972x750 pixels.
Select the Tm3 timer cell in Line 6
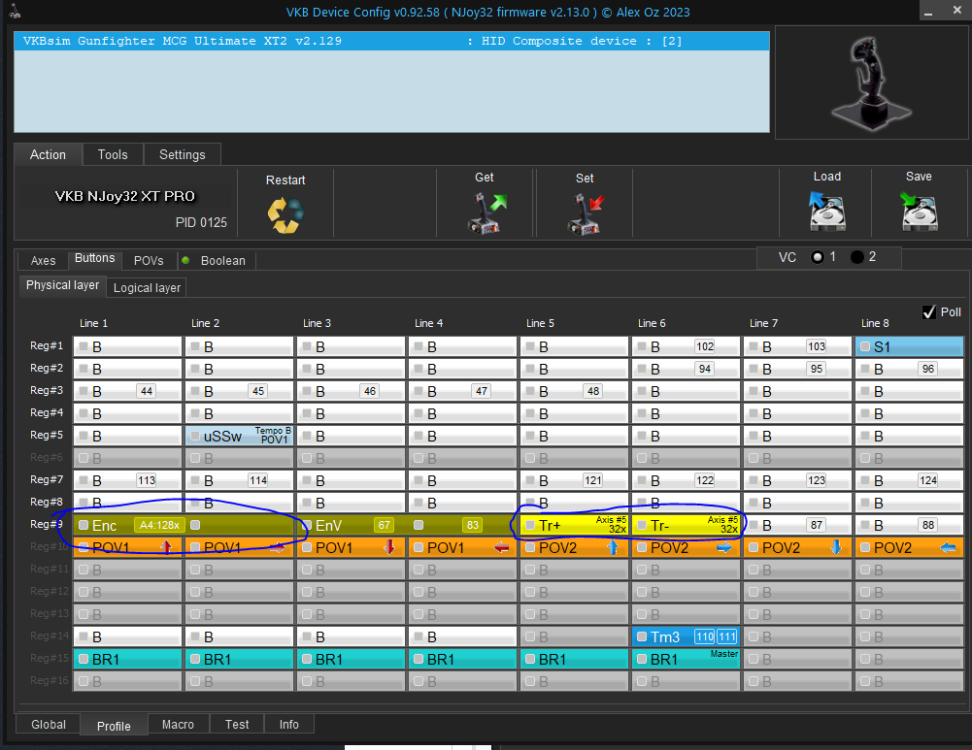(x=685, y=637)
